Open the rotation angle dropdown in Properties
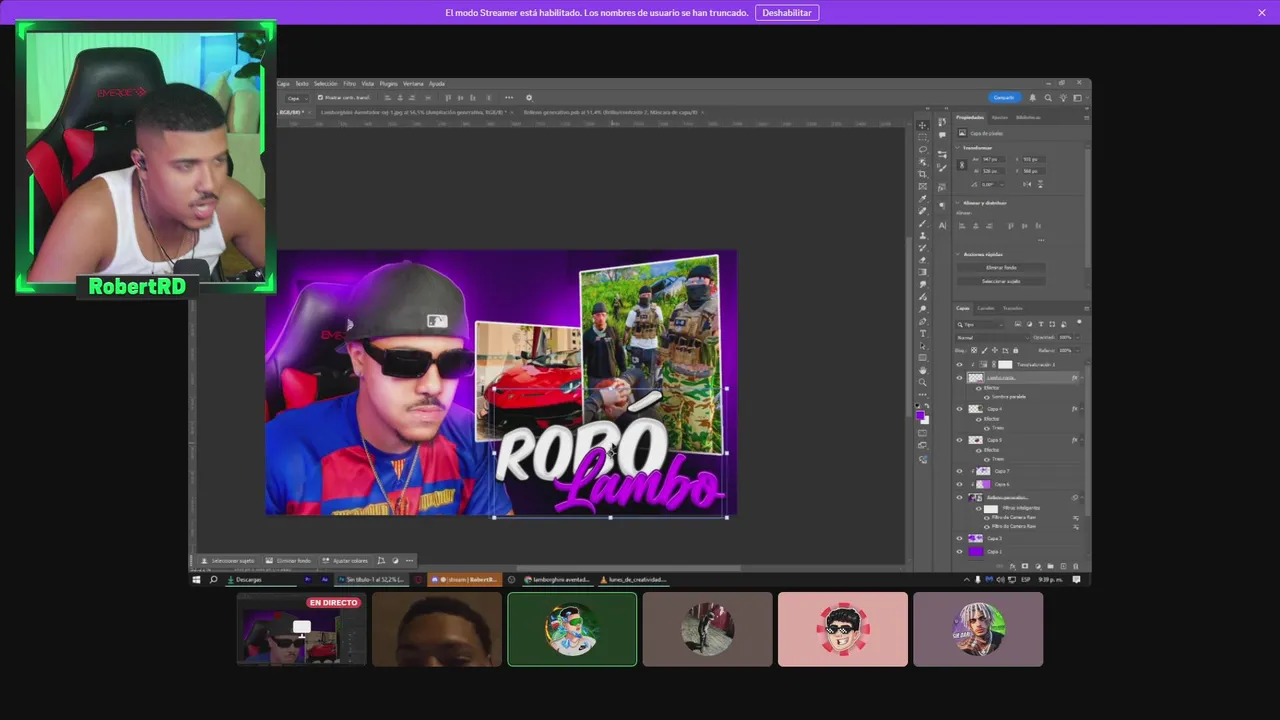Viewport: 1280px width, 720px height. tap(1002, 184)
